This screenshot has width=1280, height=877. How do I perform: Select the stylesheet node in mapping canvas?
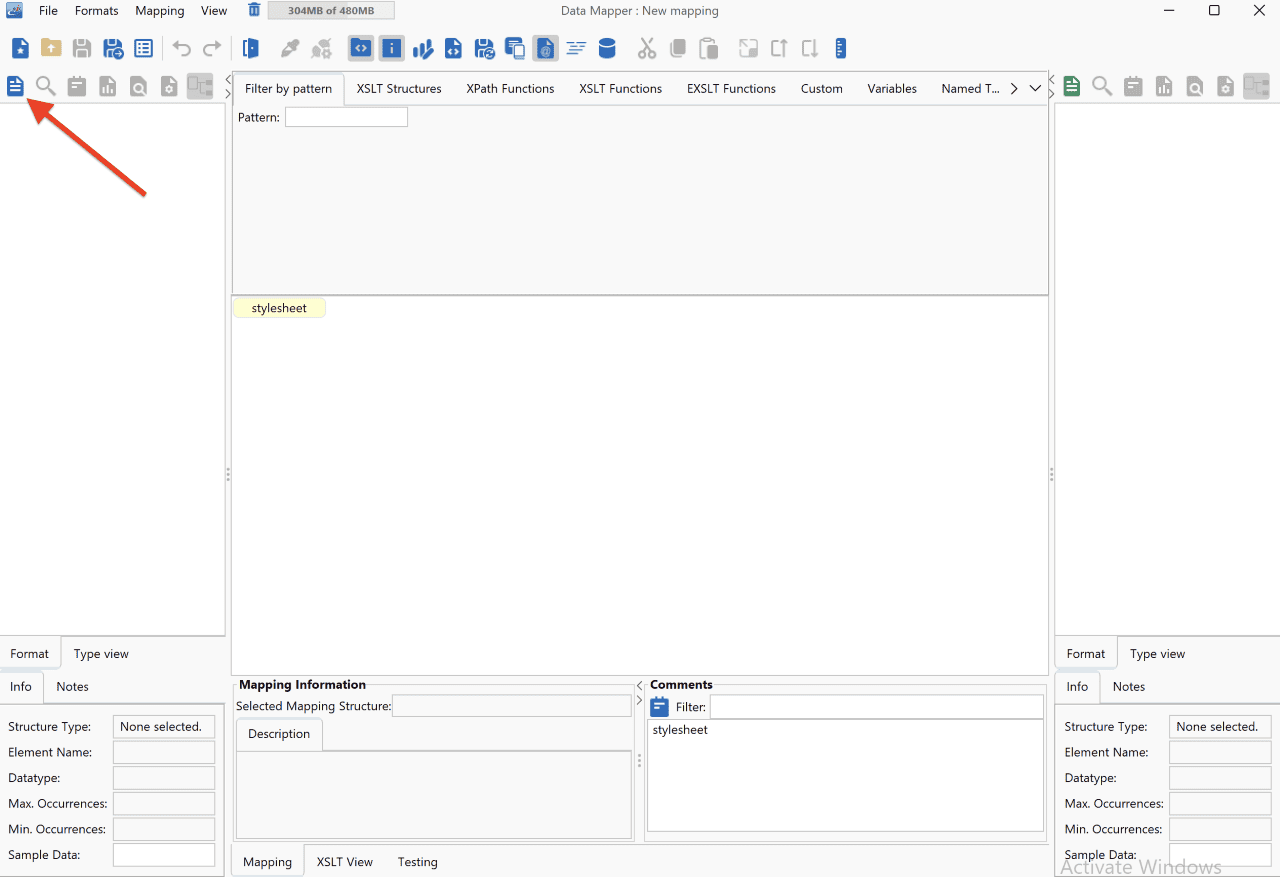coord(279,308)
